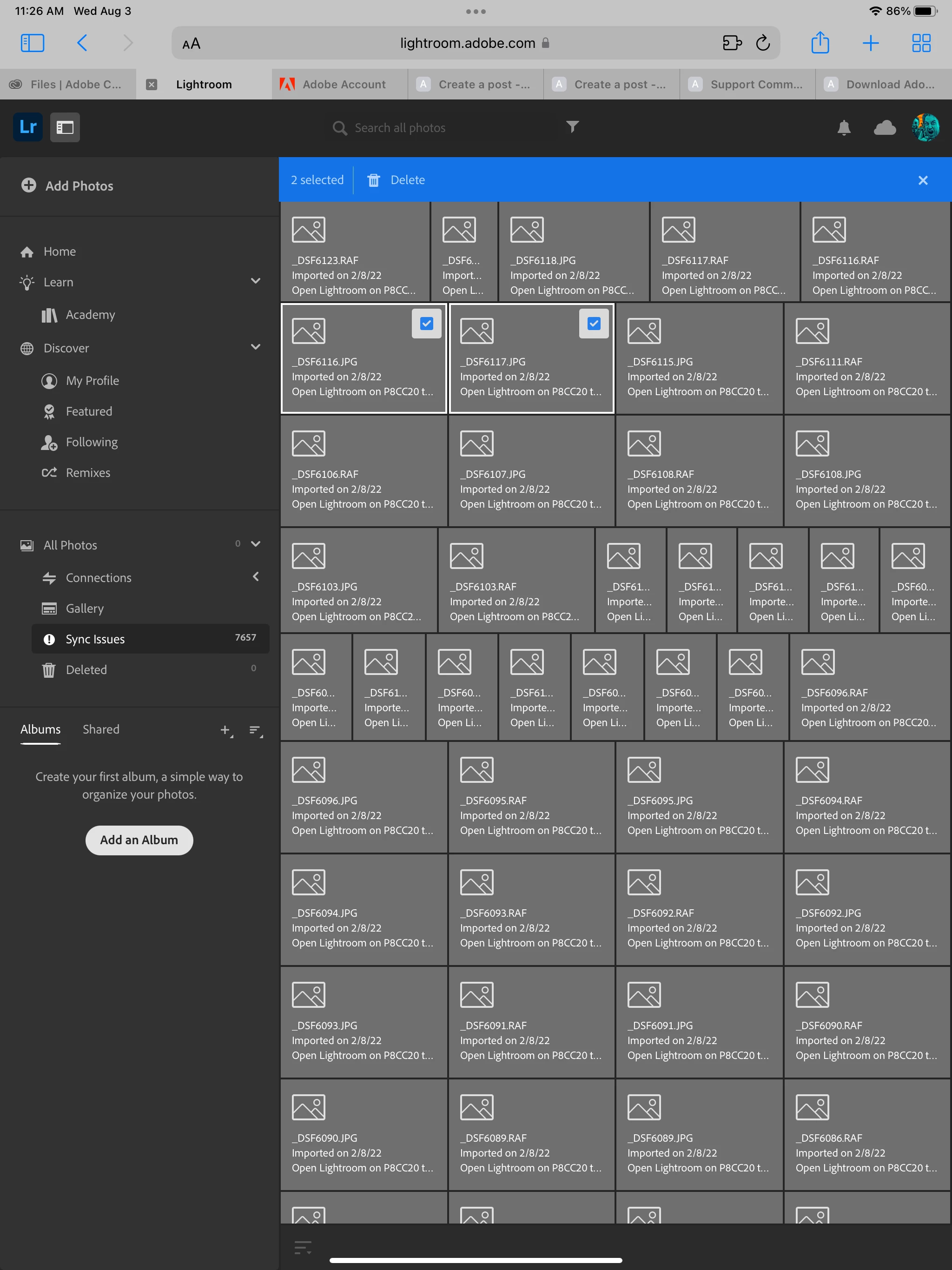Screen dimensions: 952x1270
Task: Collapse the Learn section chevron
Action: click(x=256, y=281)
